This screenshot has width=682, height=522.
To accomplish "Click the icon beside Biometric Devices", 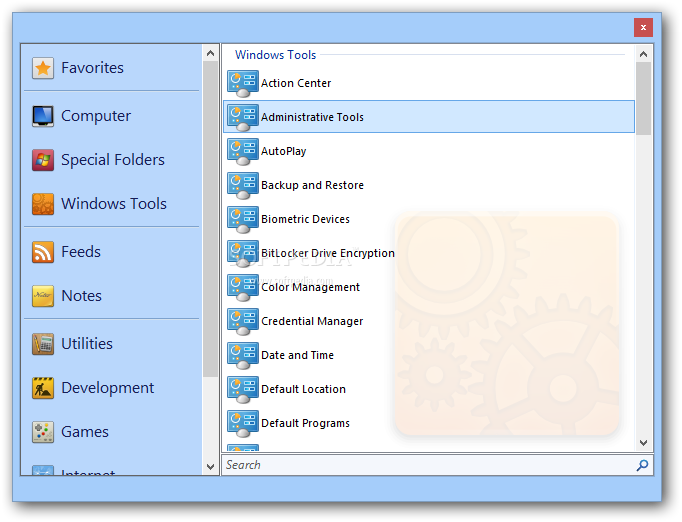I will point(243,219).
